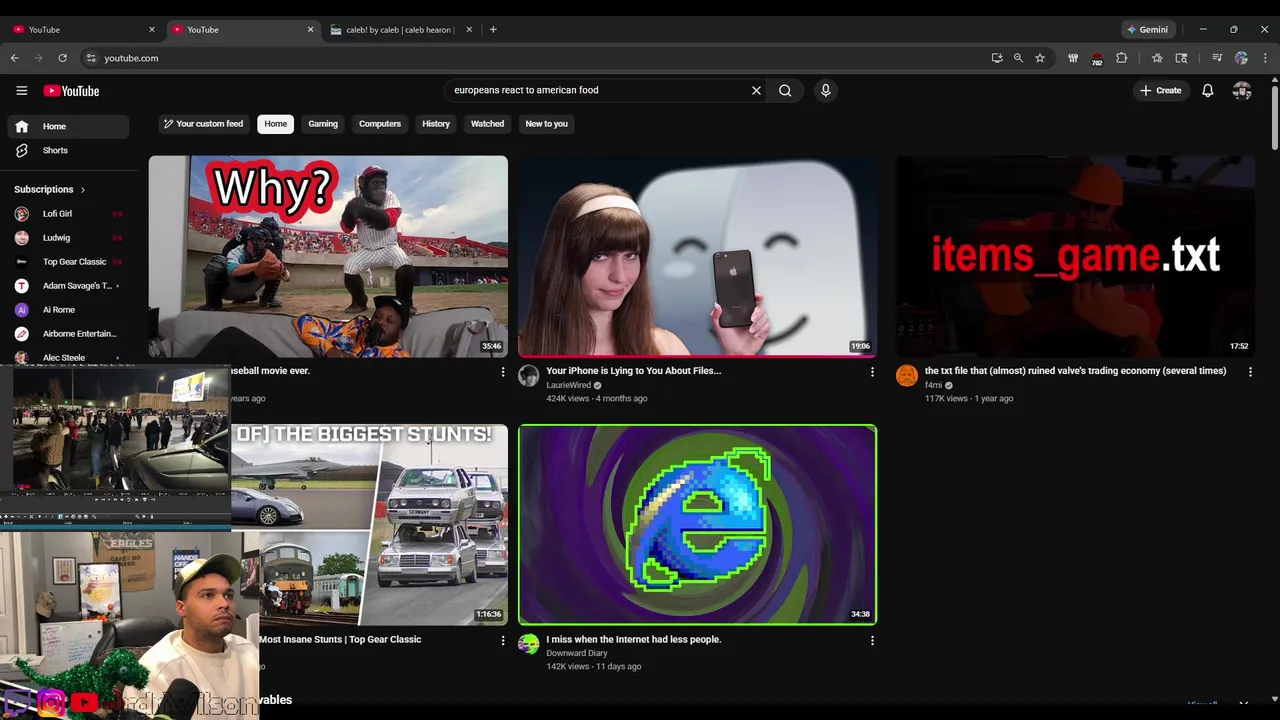The image size is (1280, 720).
Task: Click title the txt file that ruined valve's economy
Action: (x=1075, y=371)
